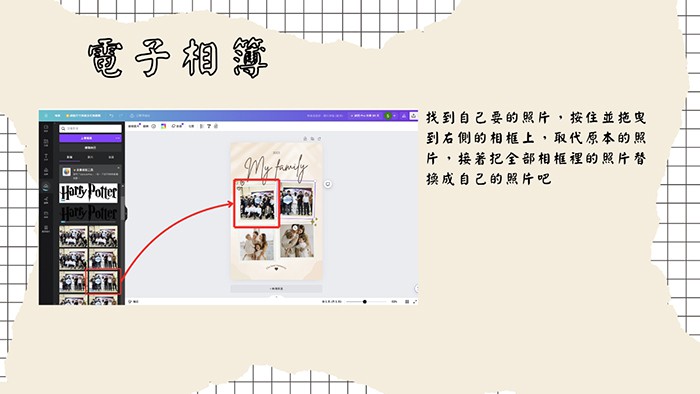Select top-right group photo frame on canvas
This screenshot has width=700, height=394.
click(298, 200)
